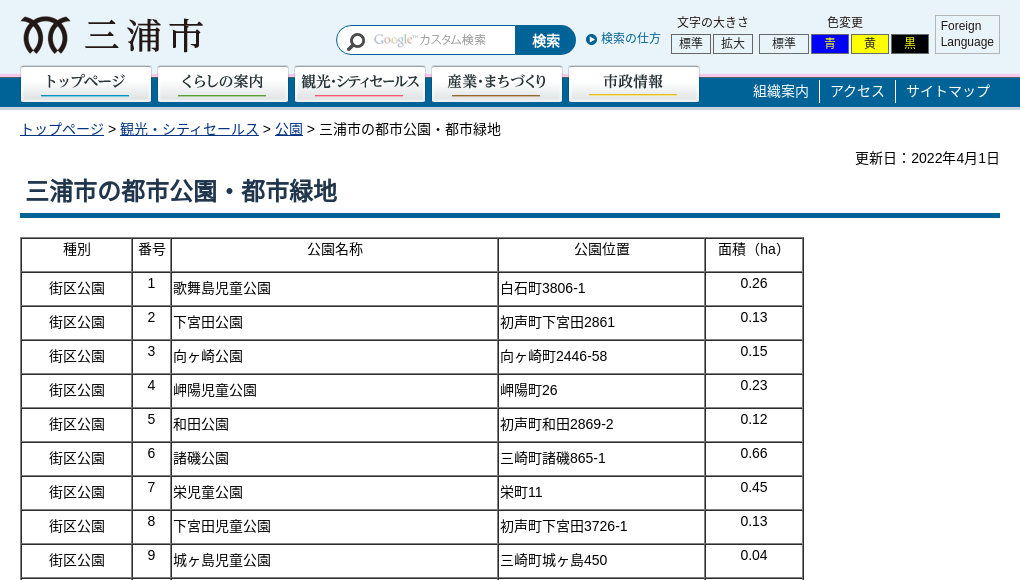The image size is (1020, 580).
Task: Reset color scheme to 標準
Action: [x=784, y=44]
